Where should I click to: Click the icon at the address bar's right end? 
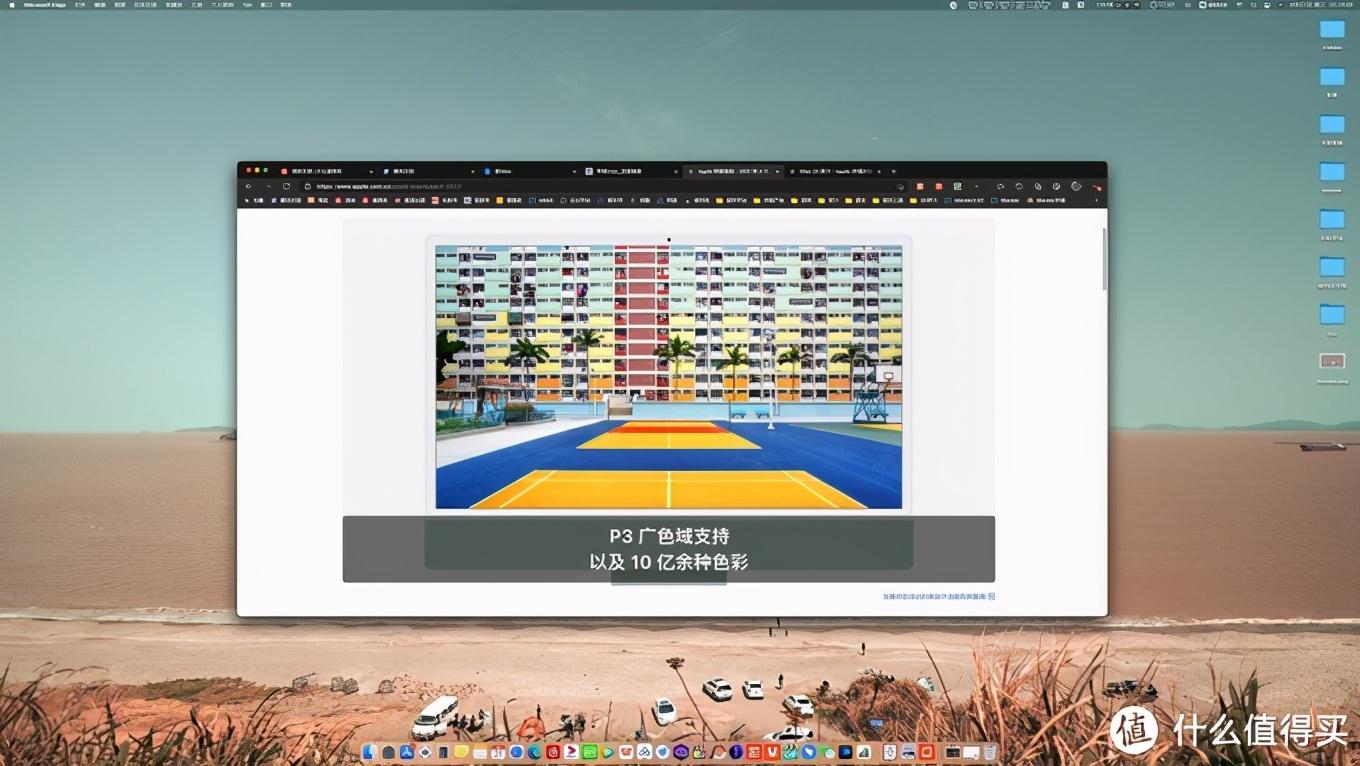900,186
